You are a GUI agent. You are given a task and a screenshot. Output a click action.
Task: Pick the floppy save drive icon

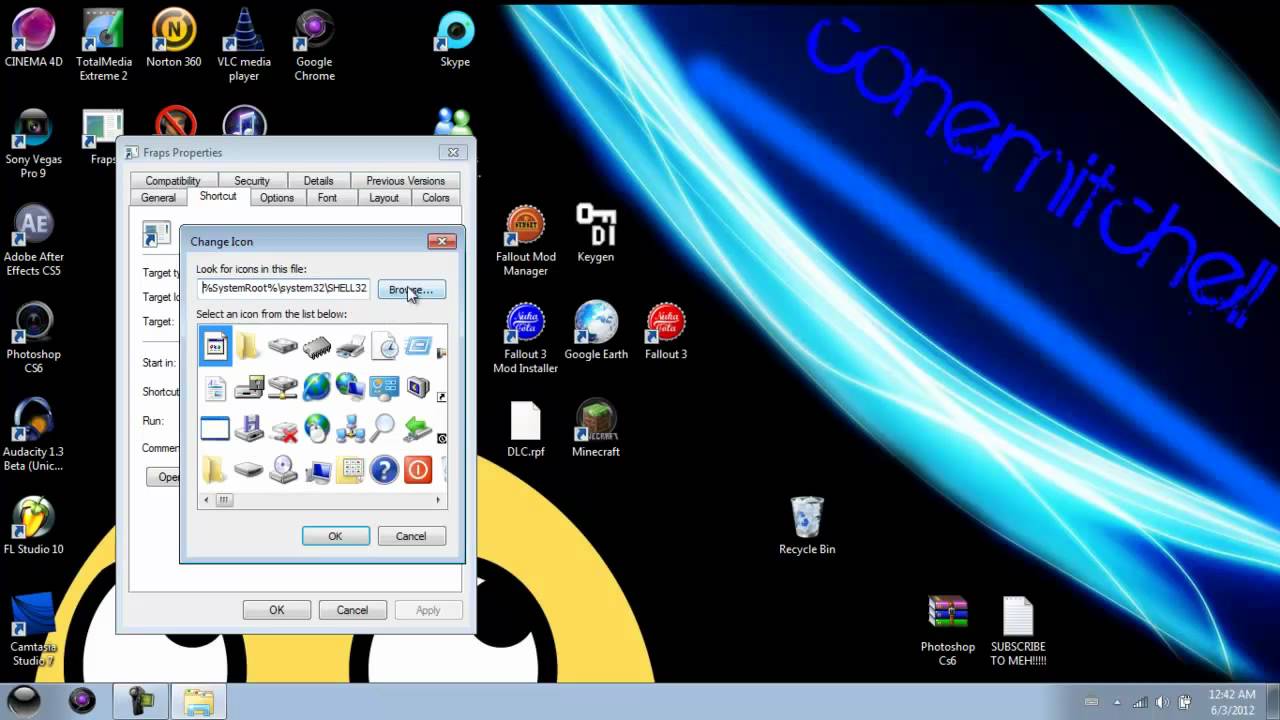tap(248, 429)
